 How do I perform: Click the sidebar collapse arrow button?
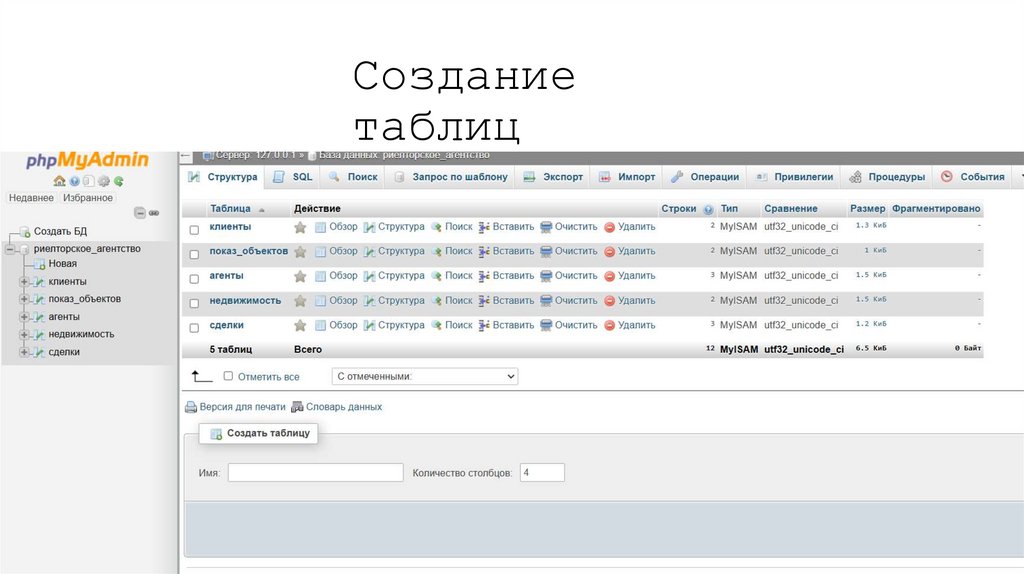186,156
